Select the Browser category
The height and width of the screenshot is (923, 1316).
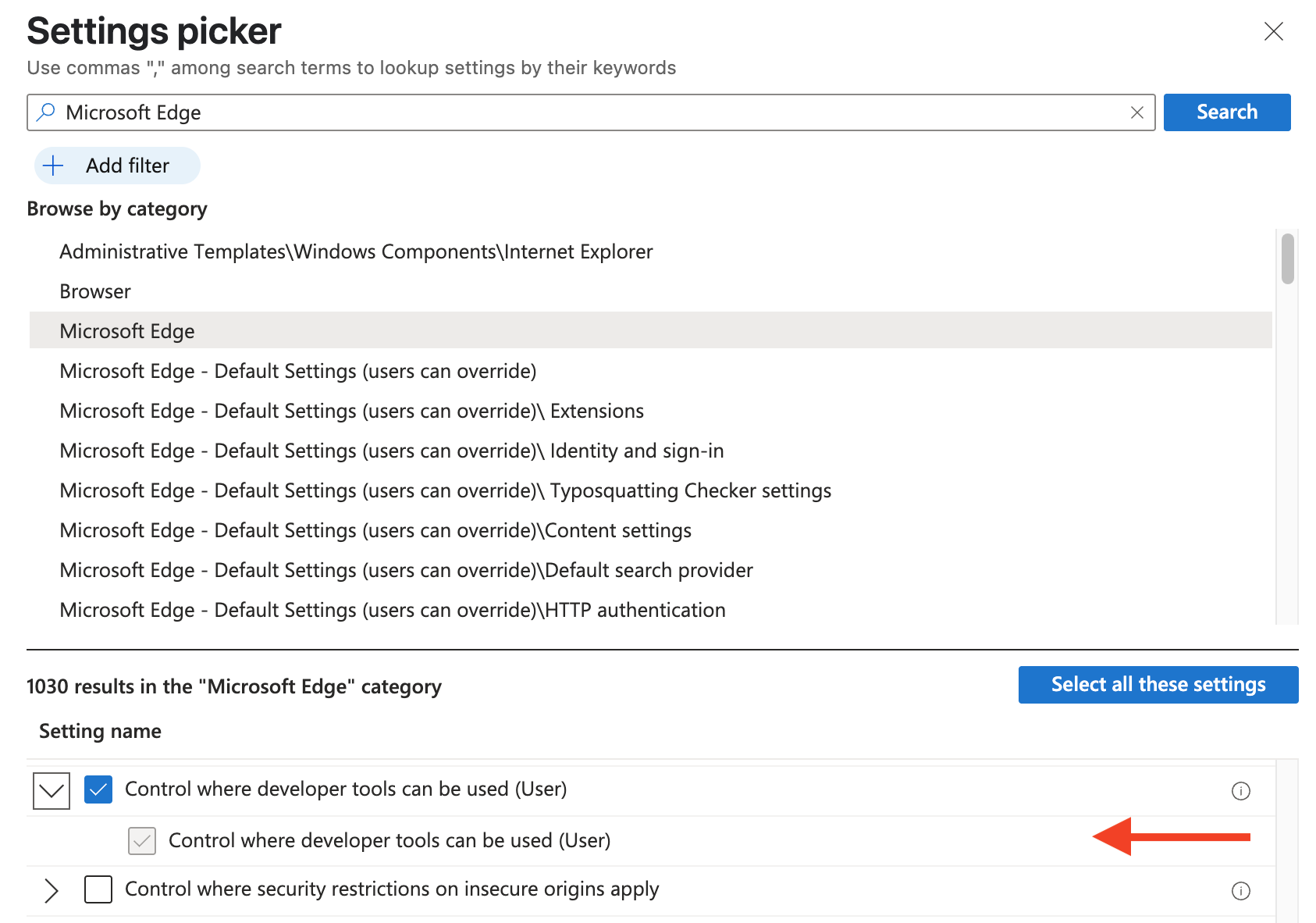(x=95, y=291)
